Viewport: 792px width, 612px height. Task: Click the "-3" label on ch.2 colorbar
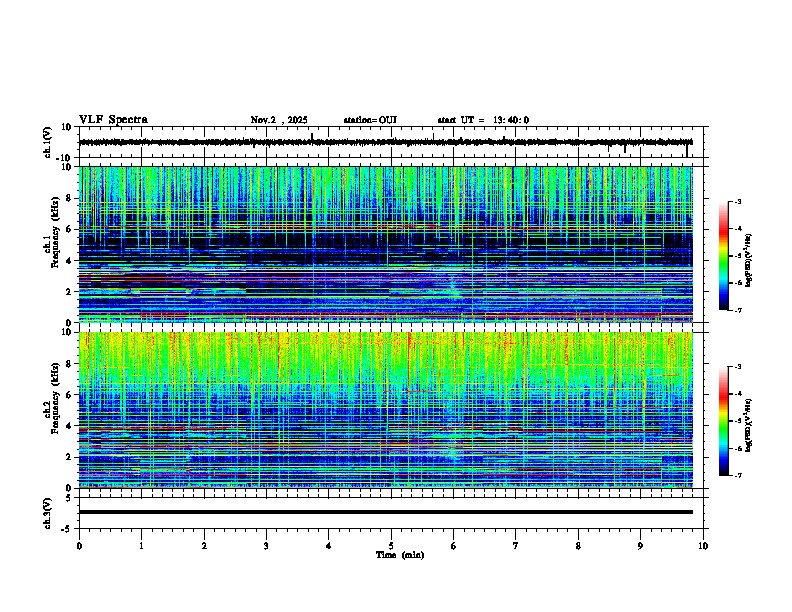point(737,367)
